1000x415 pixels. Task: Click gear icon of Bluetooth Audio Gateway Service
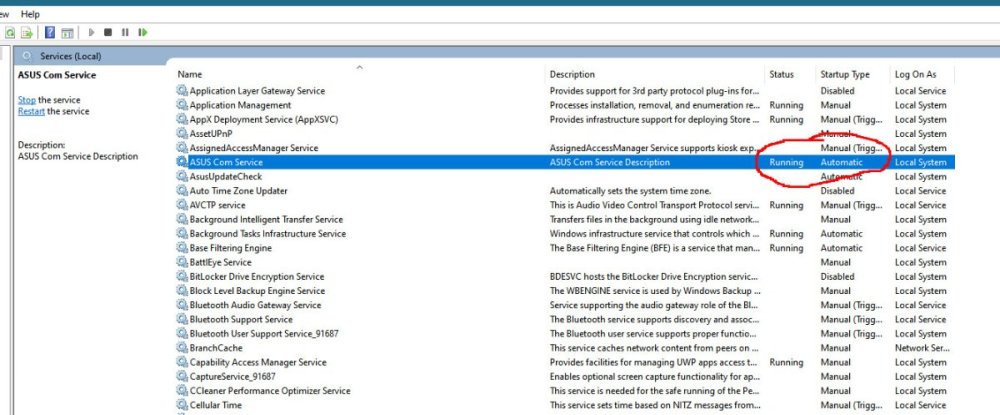click(182, 305)
